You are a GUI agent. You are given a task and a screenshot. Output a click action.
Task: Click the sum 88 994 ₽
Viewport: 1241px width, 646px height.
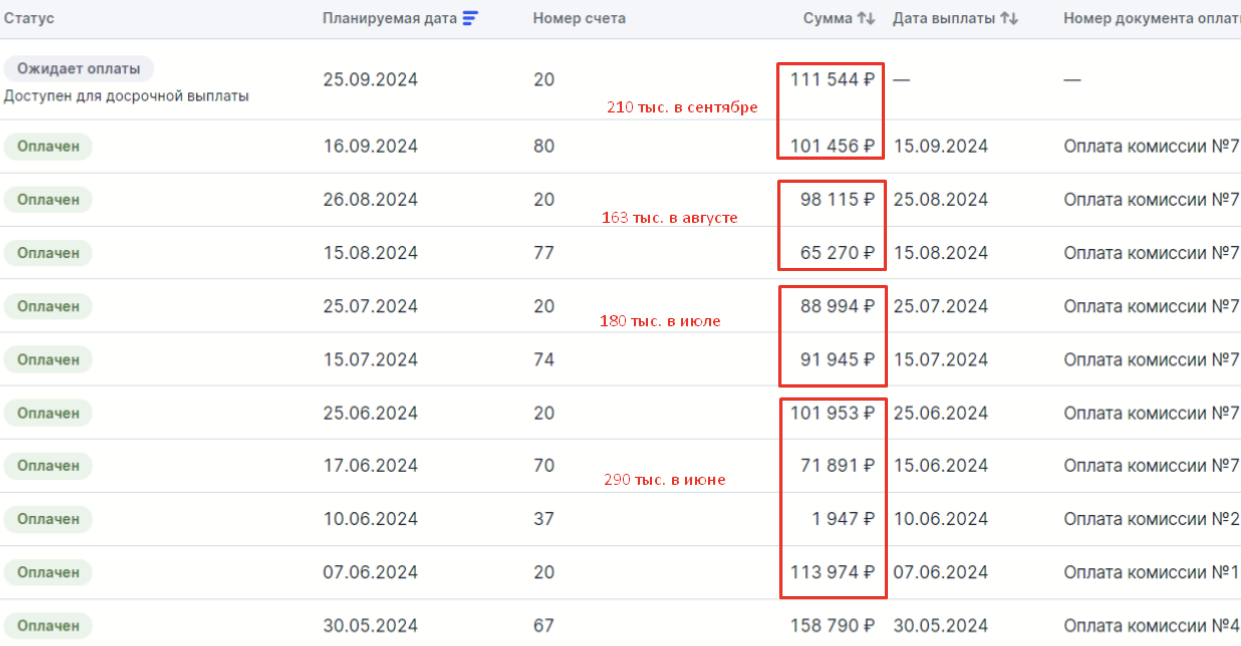pyautogui.click(x=837, y=306)
